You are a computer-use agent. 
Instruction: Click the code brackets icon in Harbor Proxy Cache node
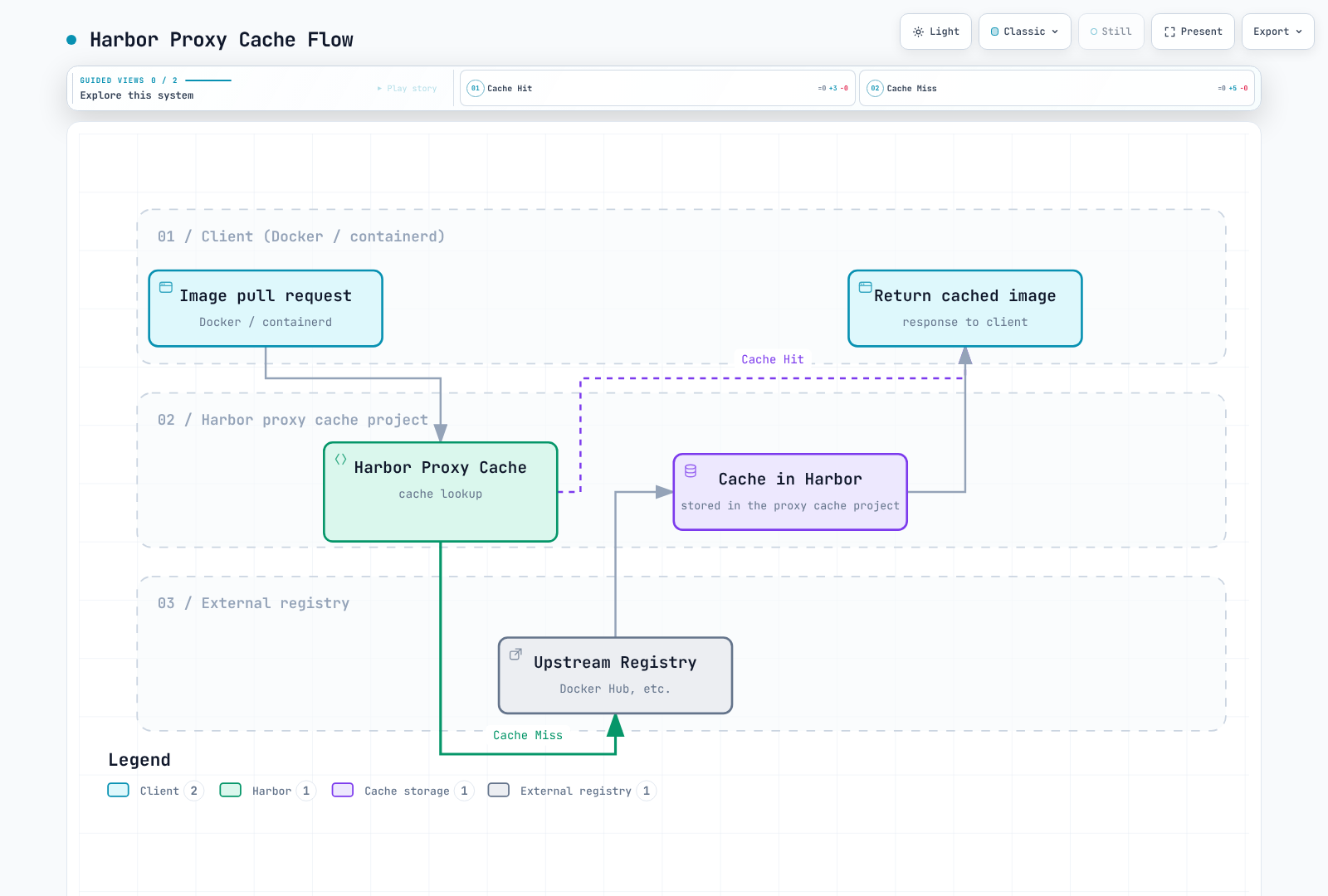(340, 459)
